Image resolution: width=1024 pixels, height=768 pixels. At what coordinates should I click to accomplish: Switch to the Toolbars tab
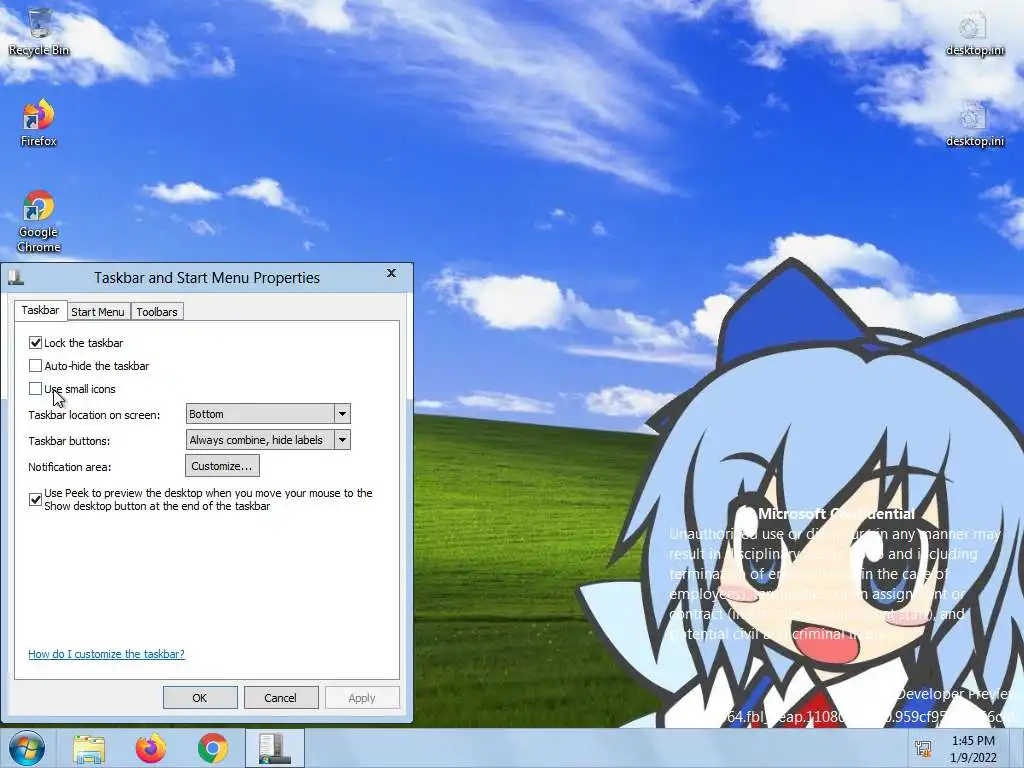pos(157,312)
